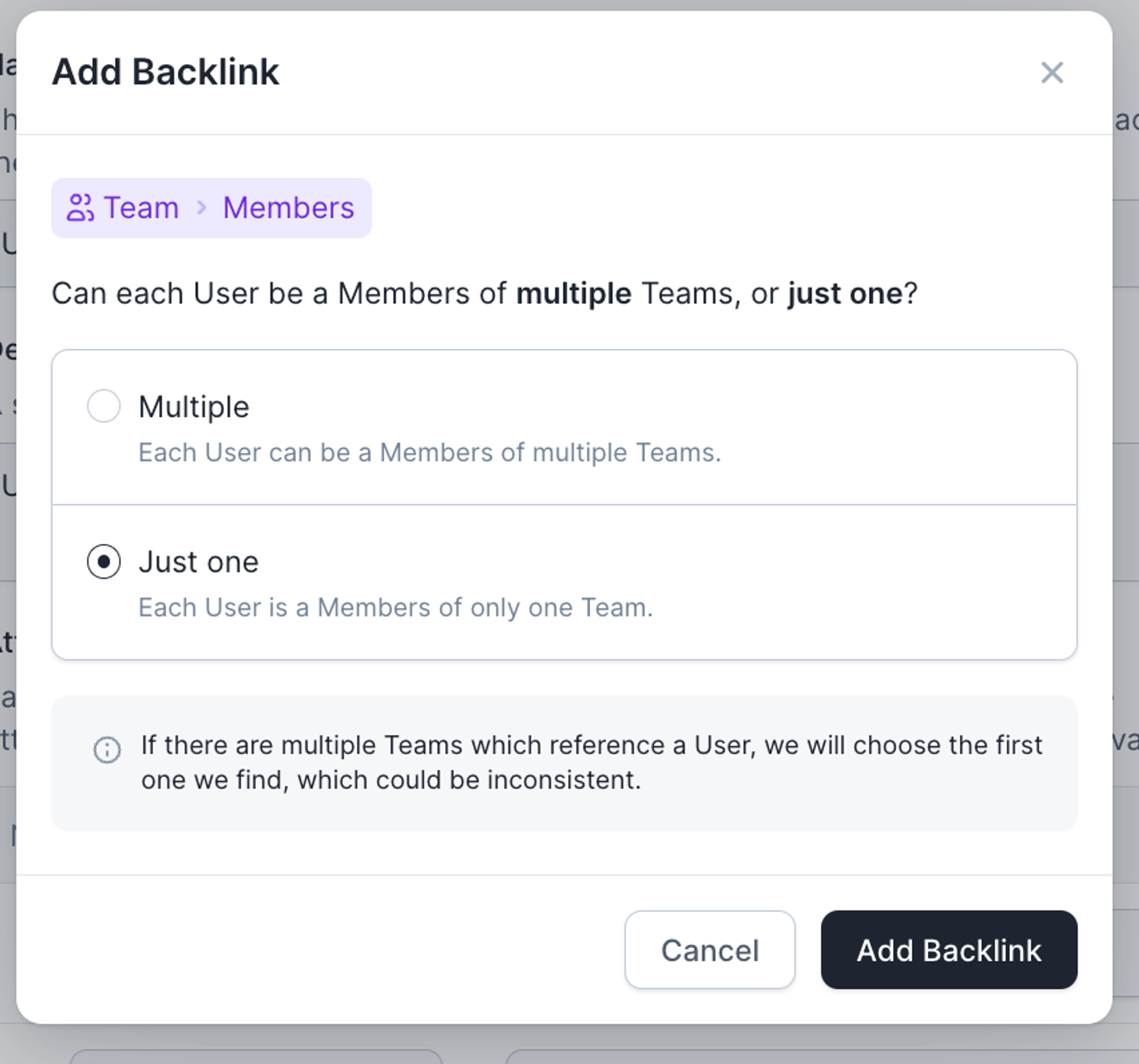
Task: Click the Team people icon in breadcrumb
Action: tap(80, 208)
